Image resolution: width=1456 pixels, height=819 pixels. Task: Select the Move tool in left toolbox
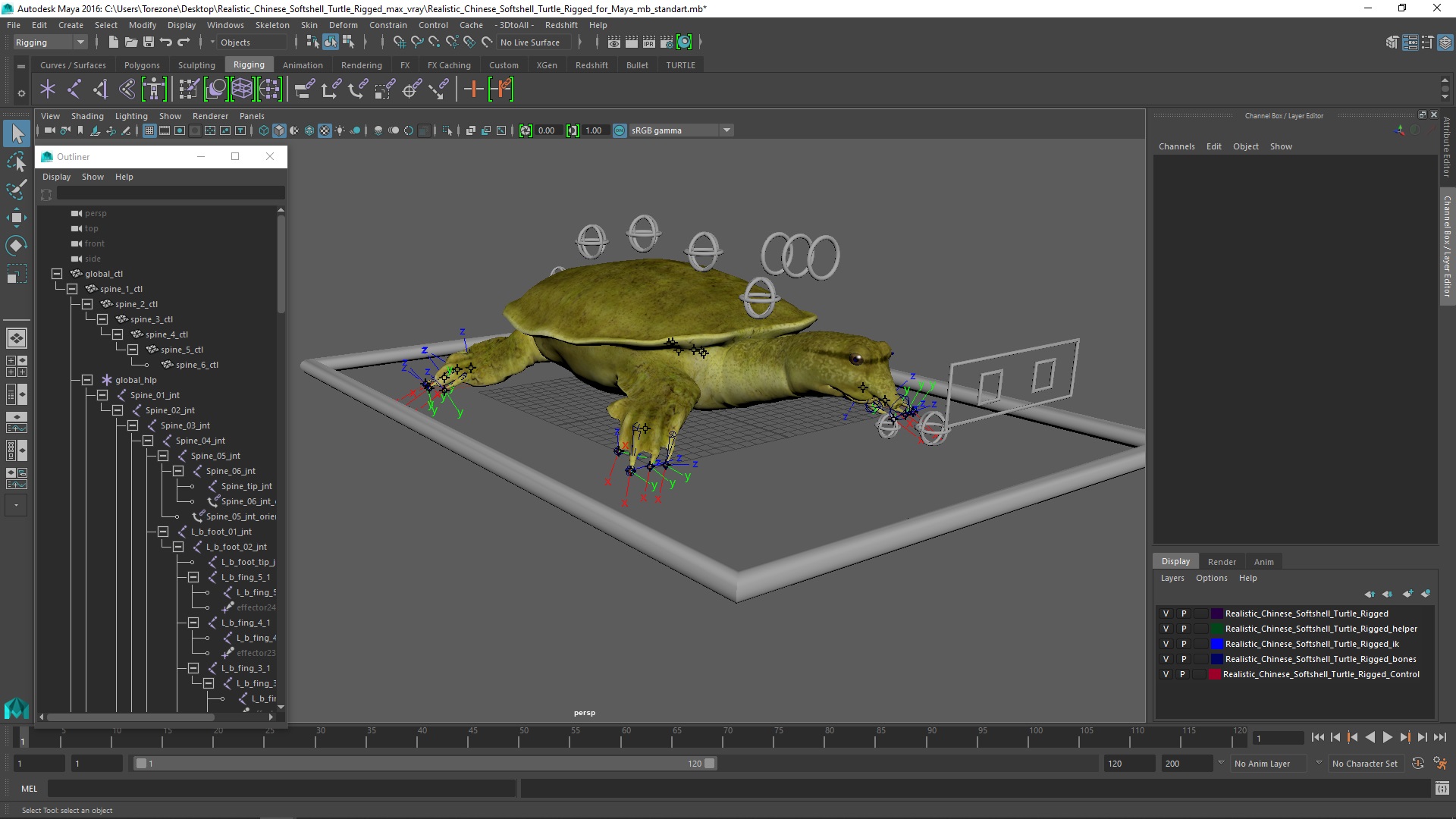[x=16, y=218]
